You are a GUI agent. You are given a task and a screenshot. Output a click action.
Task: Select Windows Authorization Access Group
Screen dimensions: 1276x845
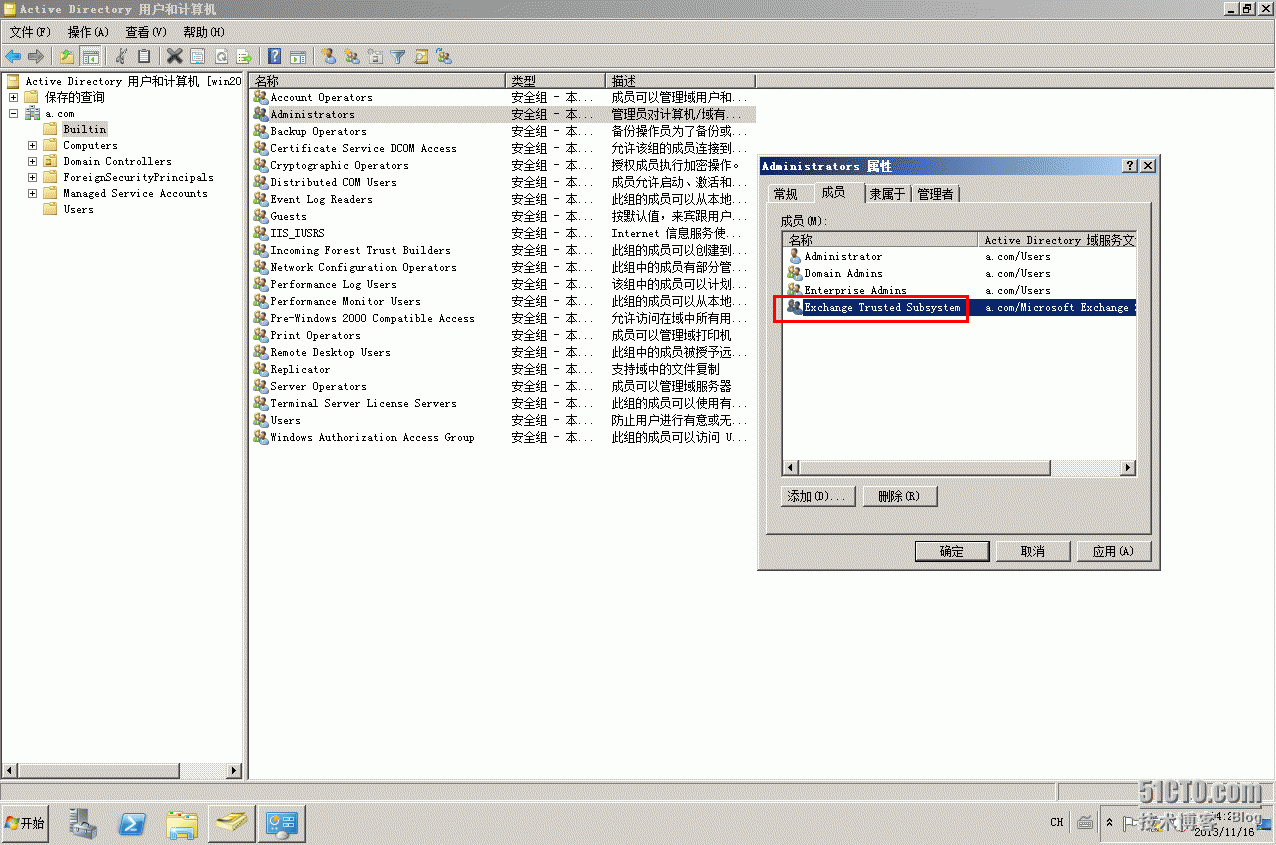click(x=372, y=437)
